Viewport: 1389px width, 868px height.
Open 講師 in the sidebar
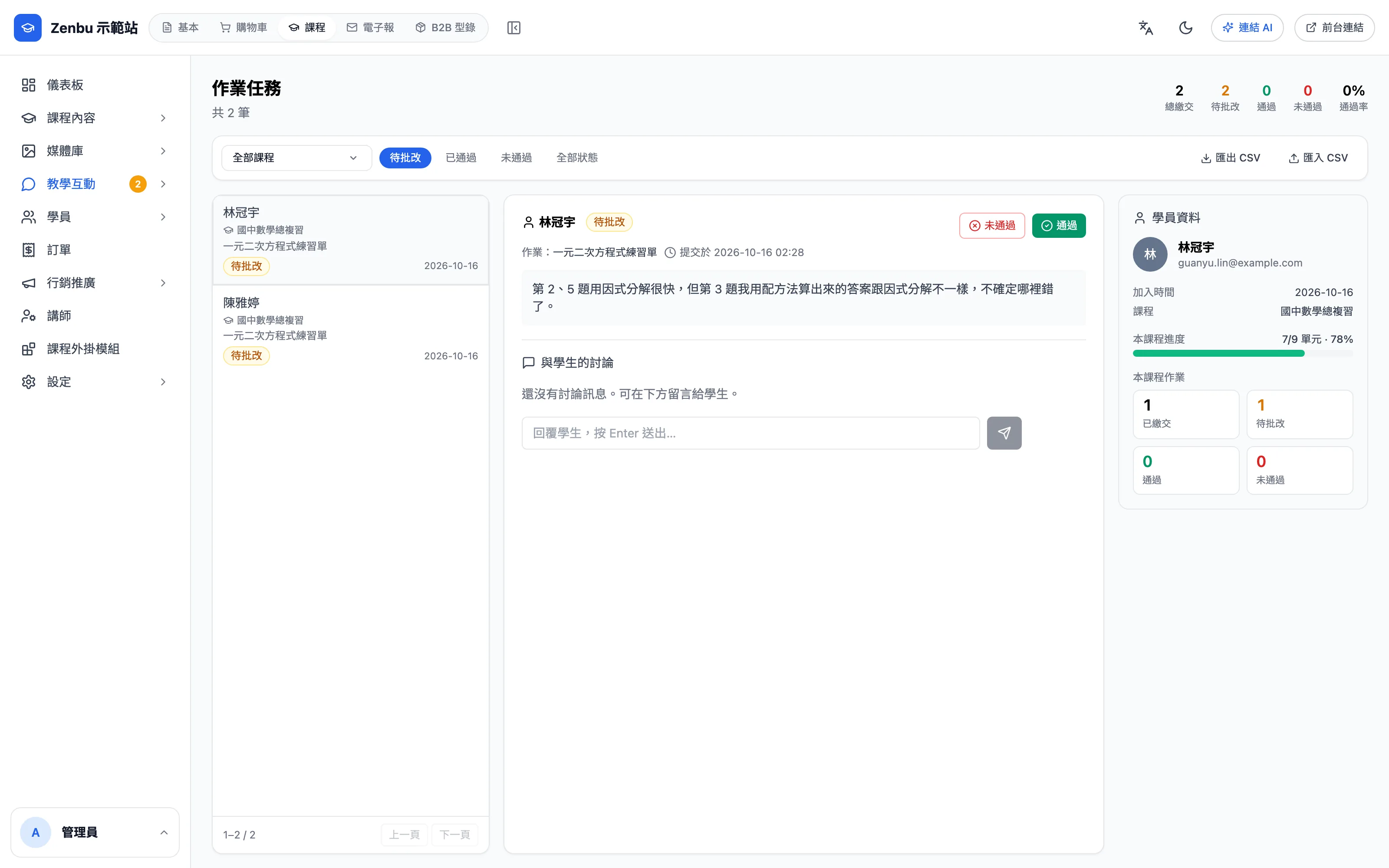coord(95,316)
